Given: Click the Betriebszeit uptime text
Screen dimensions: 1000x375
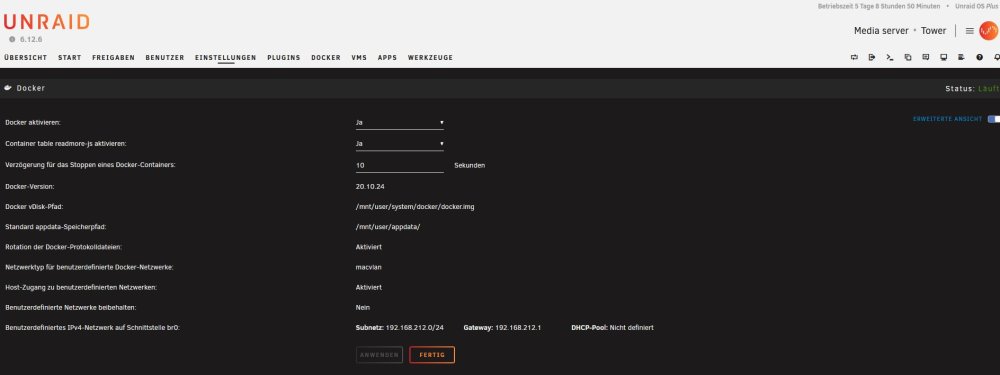Looking at the screenshot, I should tap(879, 6).
